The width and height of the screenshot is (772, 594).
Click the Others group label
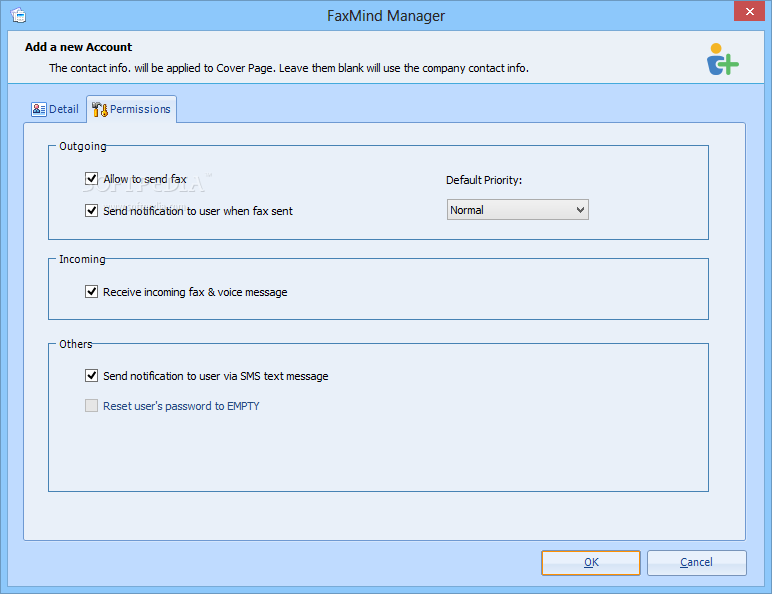point(76,344)
